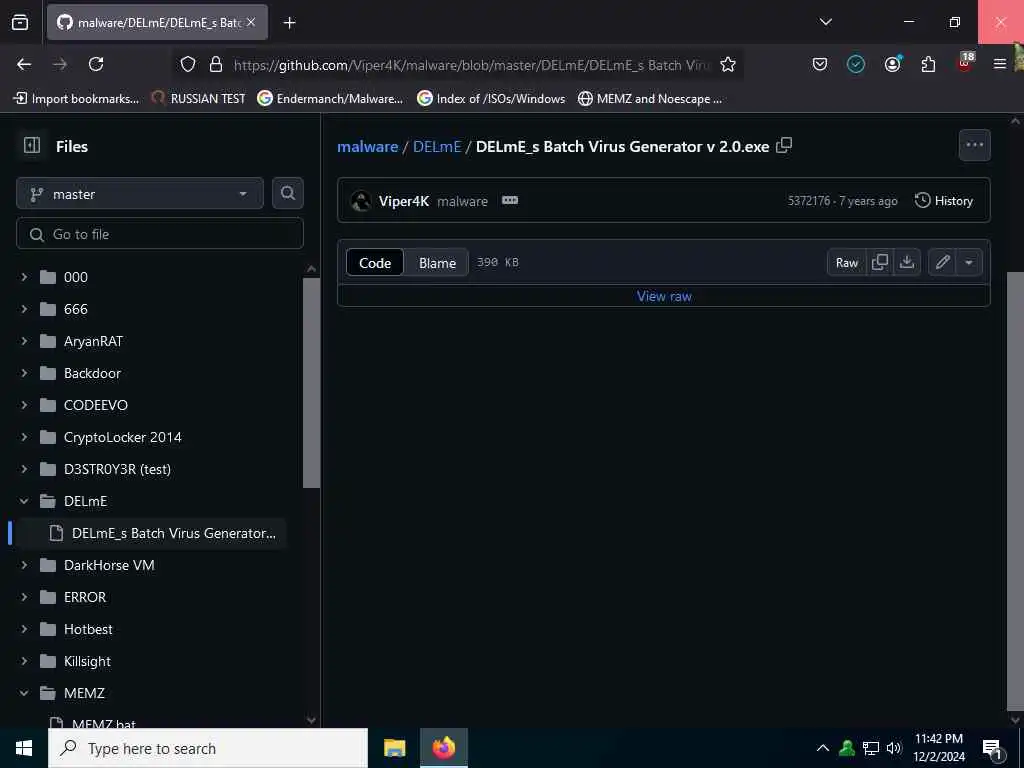Switch to Code view tab
Screen dimensions: 1024x768
point(375,263)
